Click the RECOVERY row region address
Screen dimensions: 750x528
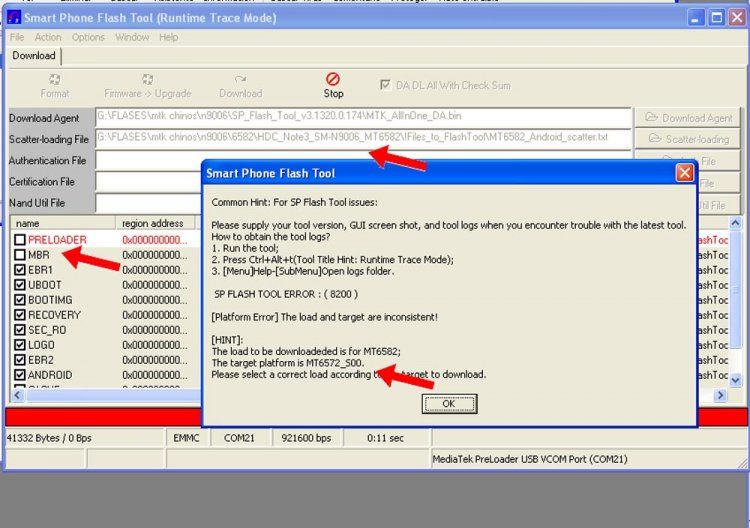(155, 315)
